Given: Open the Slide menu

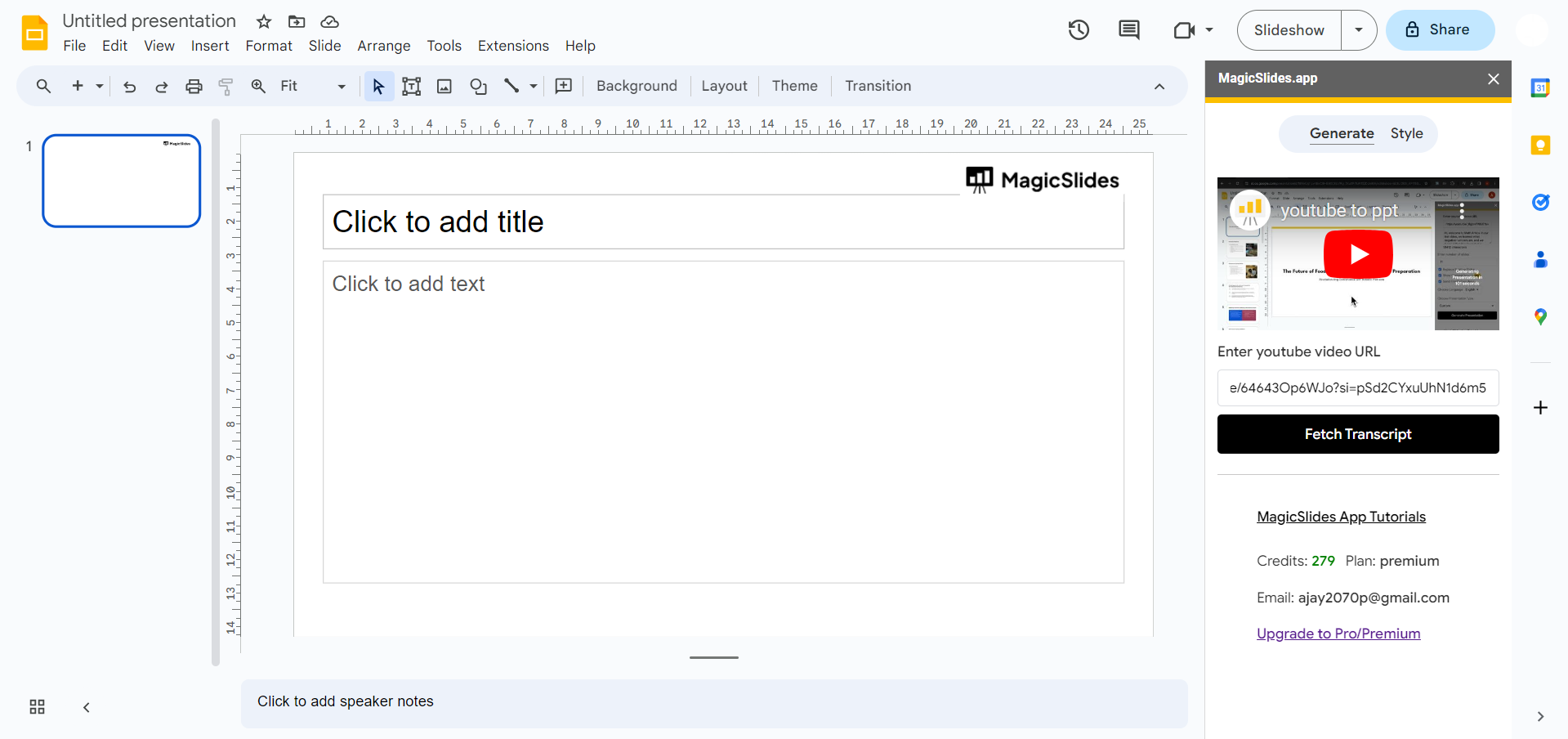Looking at the screenshot, I should click(x=324, y=46).
